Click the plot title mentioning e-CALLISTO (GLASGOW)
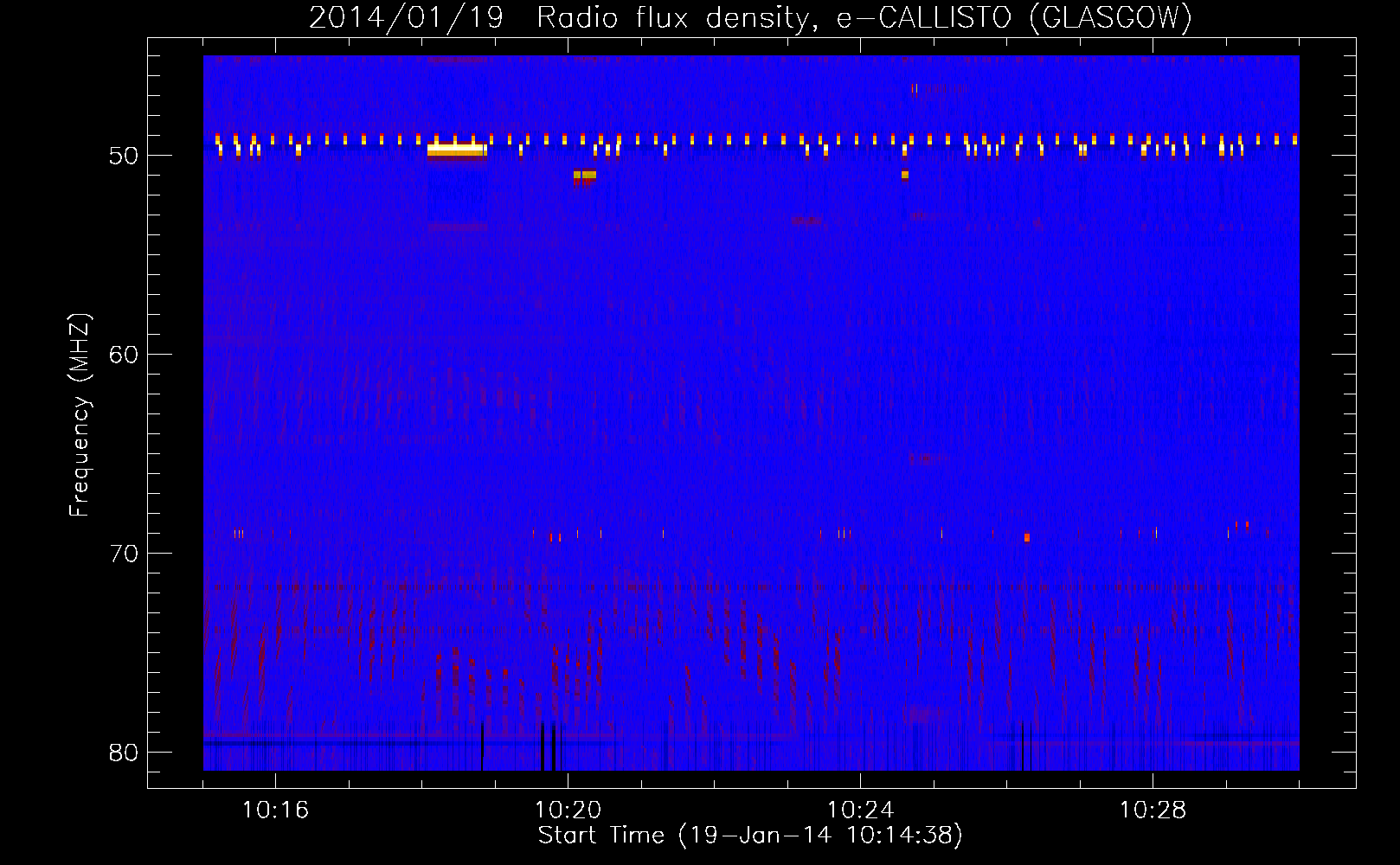 750,17
